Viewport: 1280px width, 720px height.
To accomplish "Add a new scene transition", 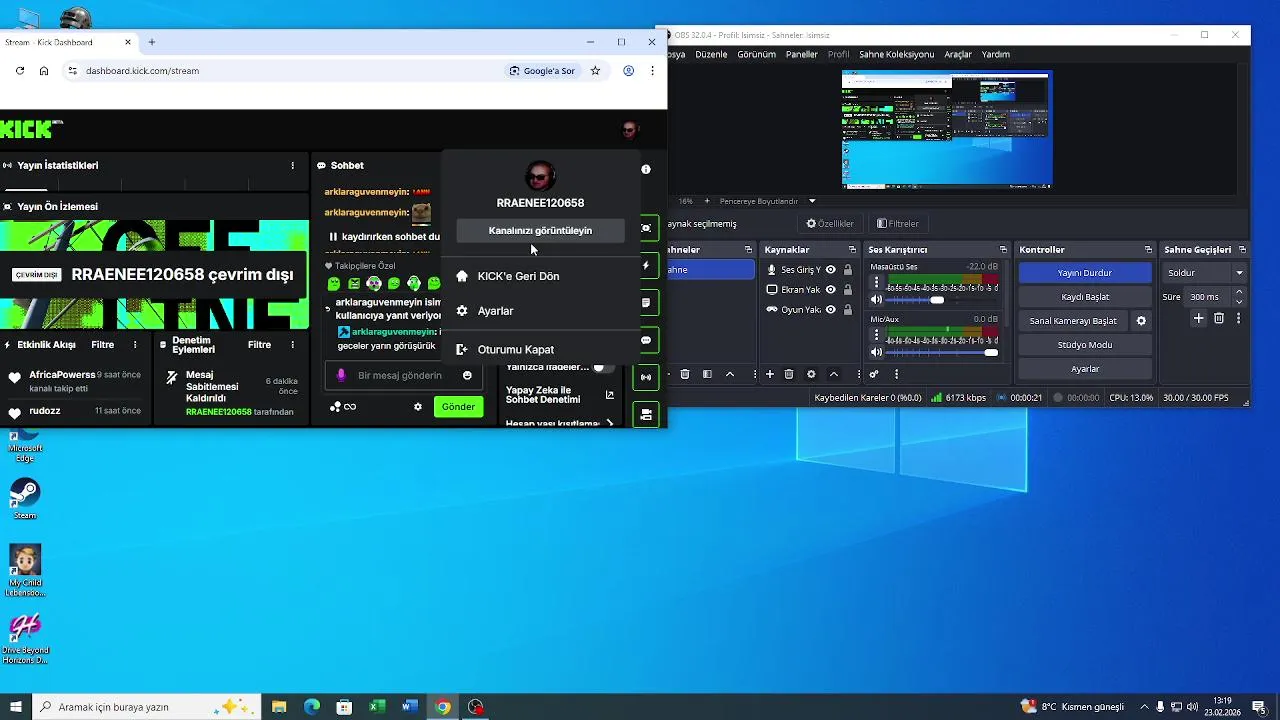I will tap(1199, 318).
